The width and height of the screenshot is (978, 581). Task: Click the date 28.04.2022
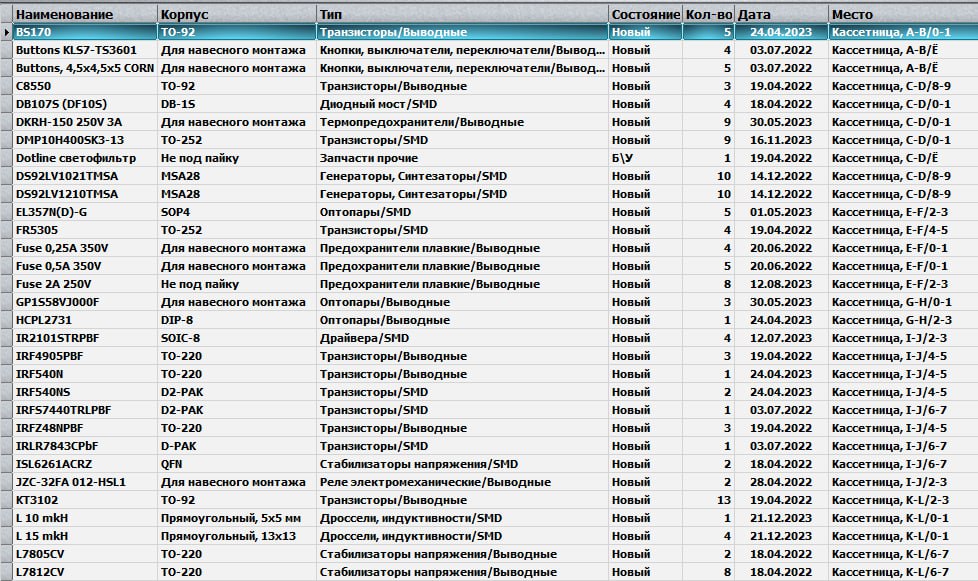[782, 483]
